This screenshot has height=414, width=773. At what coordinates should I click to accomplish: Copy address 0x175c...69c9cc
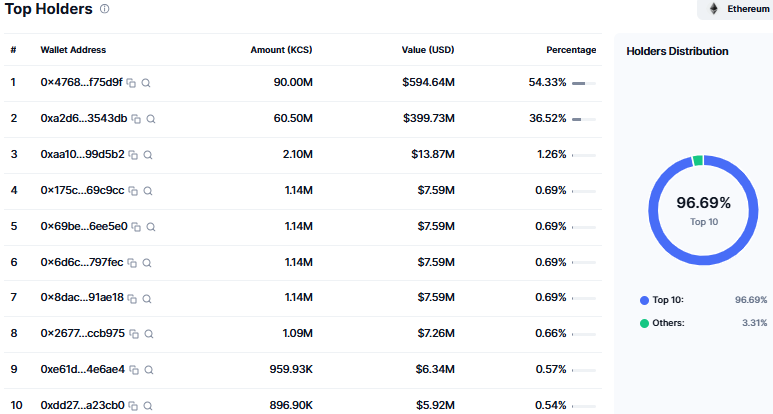point(133,191)
